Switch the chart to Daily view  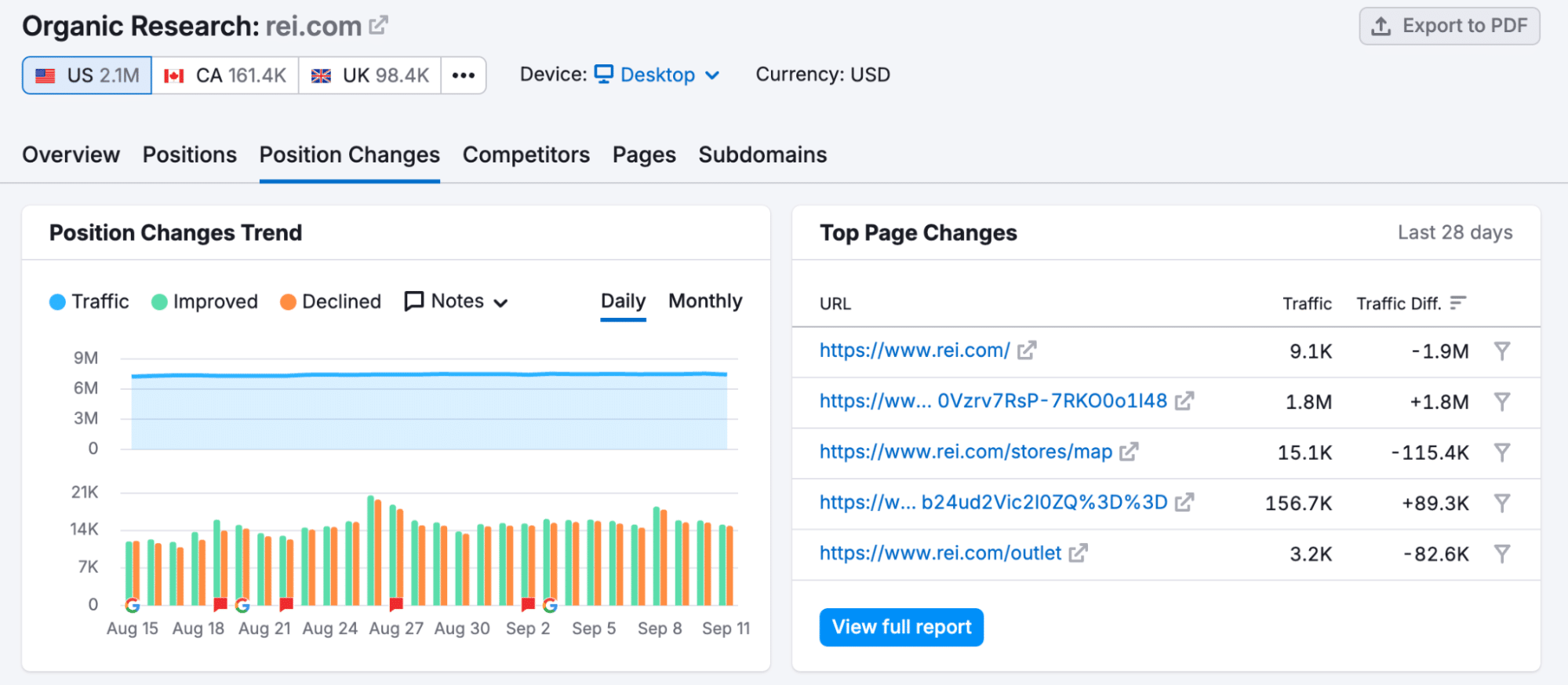(623, 301)
